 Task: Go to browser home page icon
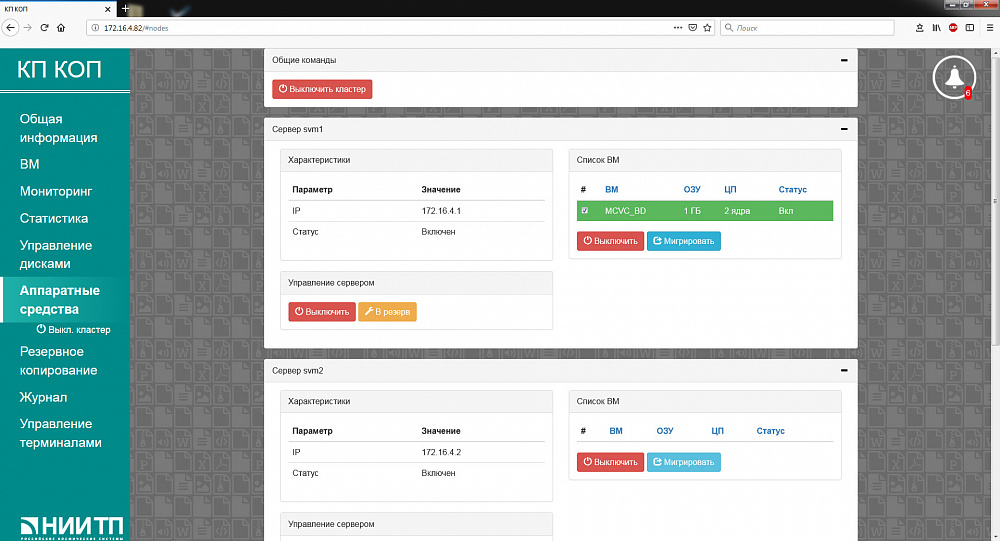[x=61, y=27]
